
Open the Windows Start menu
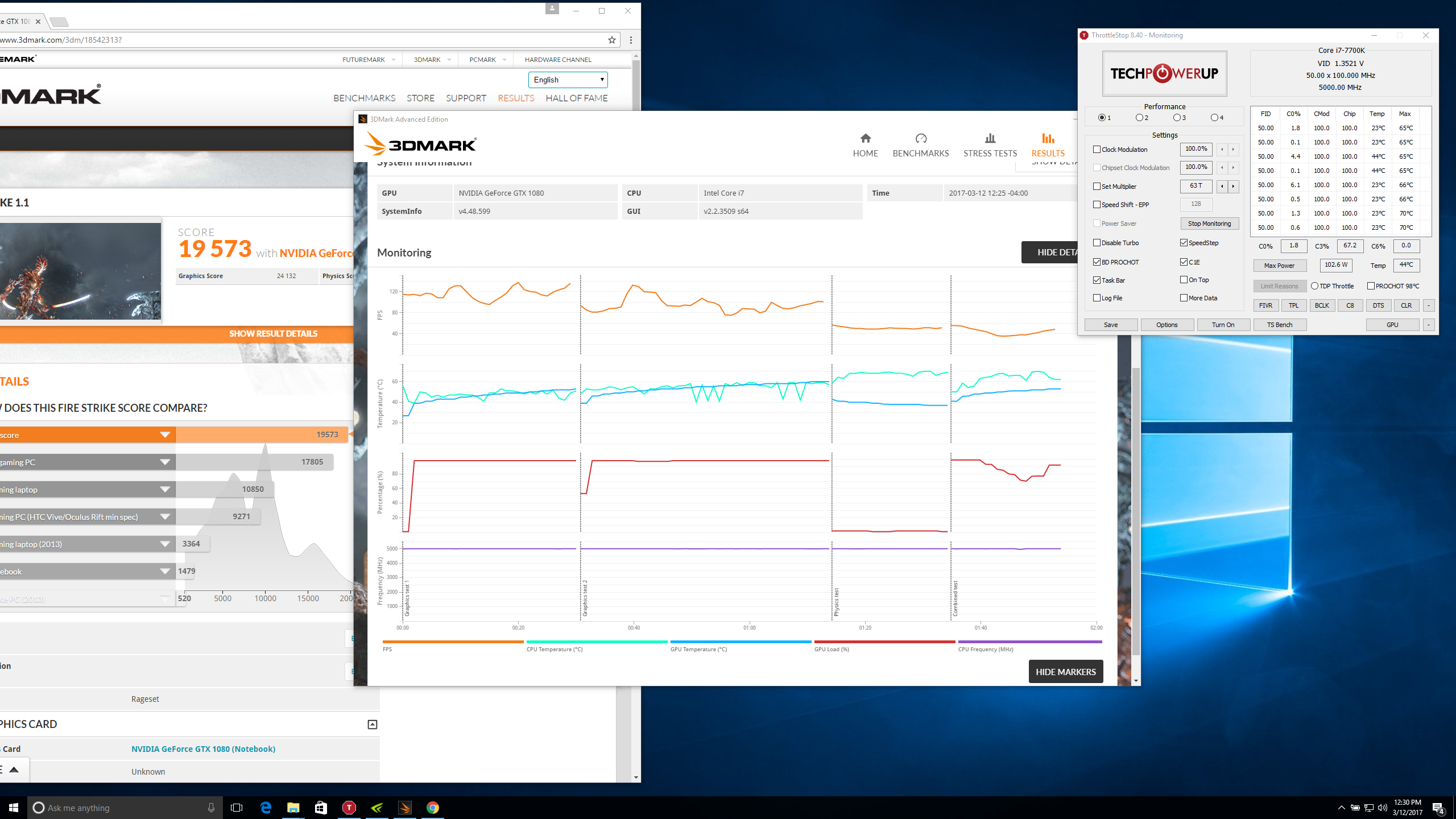click(x=14, y=808)
